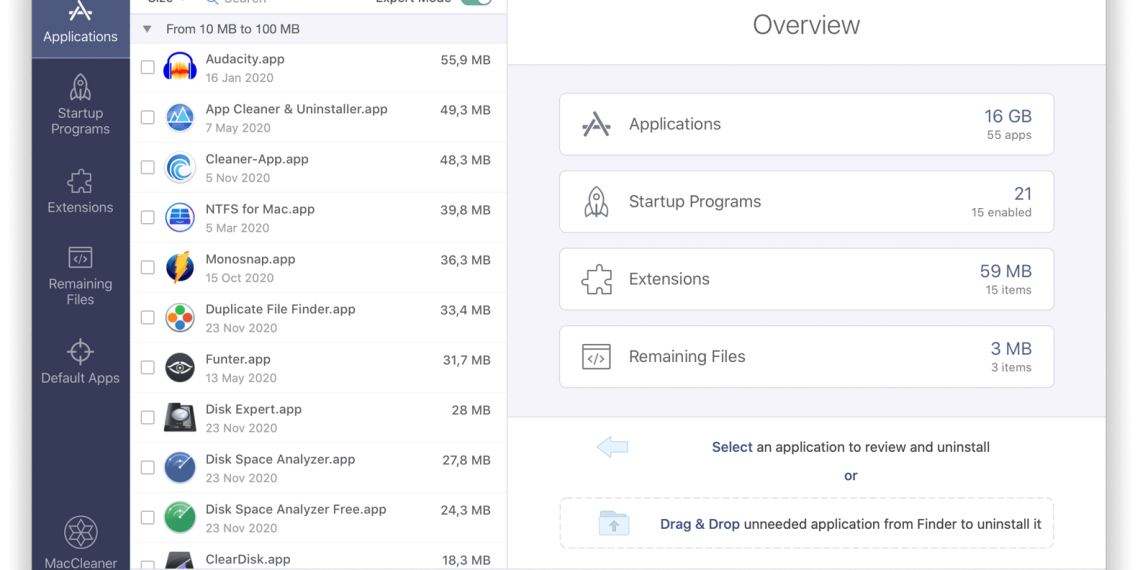This screenshot has width=1140, height=570.
Task: Click the Audacity app icon
Action: pos(180,67)
